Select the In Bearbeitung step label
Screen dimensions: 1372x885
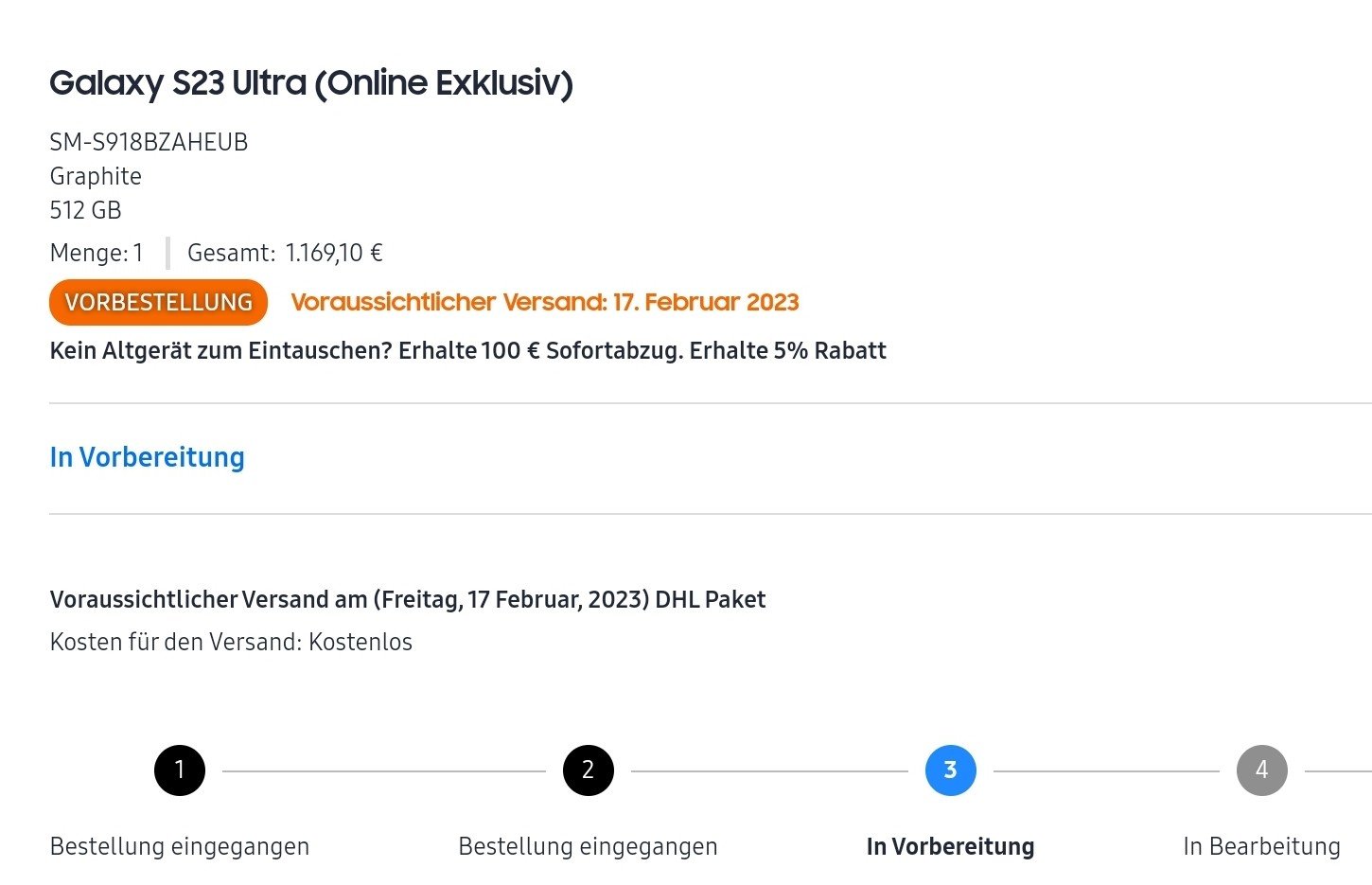click(x=1261, y=846)
